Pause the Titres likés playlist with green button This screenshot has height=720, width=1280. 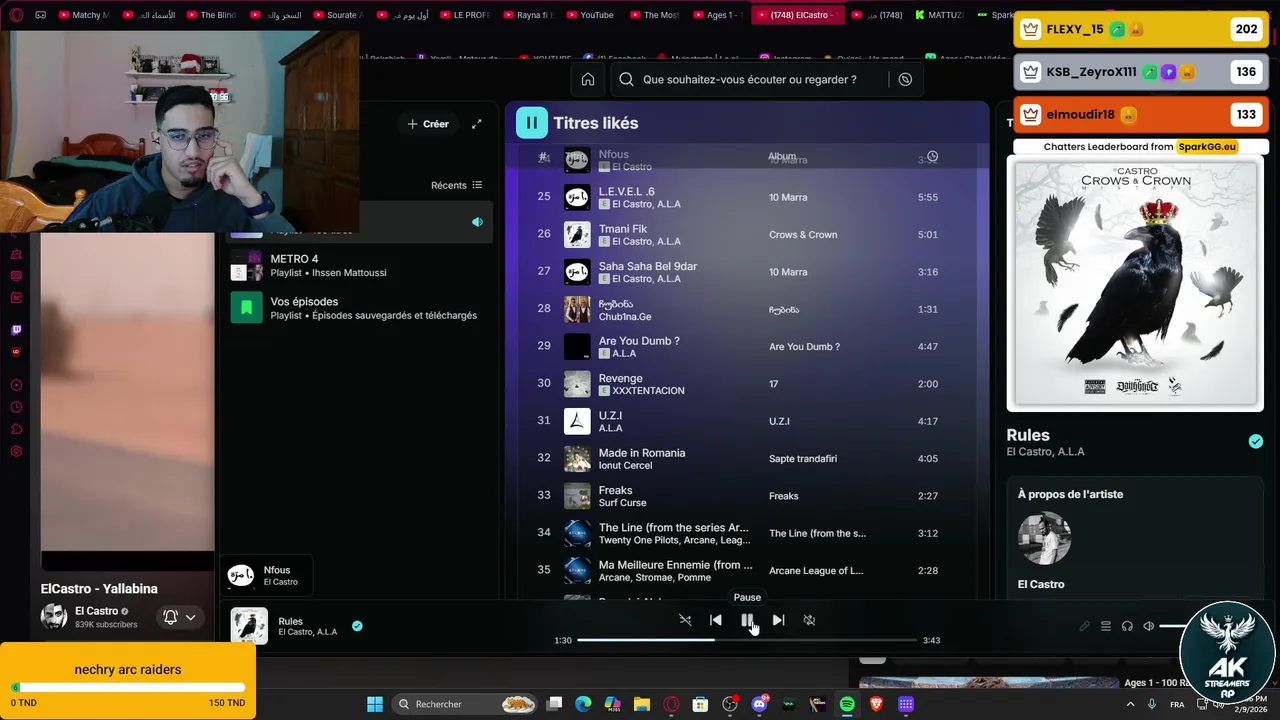[x=532, y=123]
